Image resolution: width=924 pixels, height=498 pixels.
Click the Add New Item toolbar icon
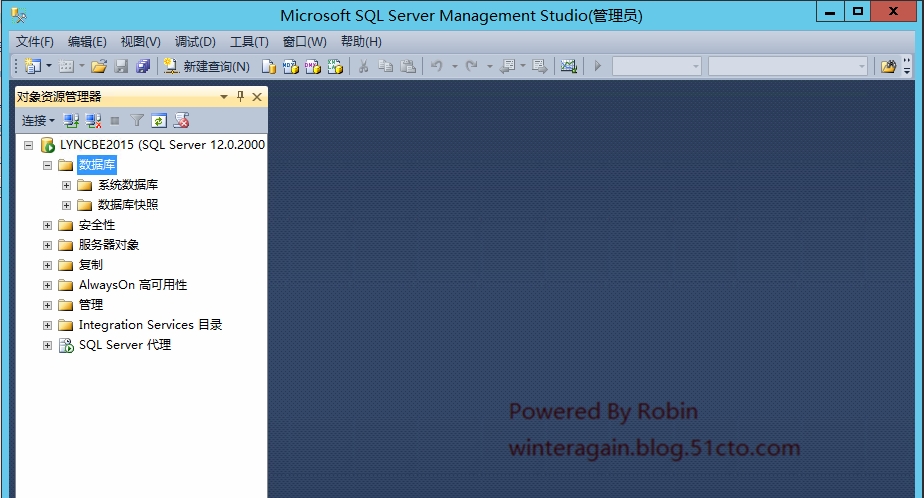67,66
